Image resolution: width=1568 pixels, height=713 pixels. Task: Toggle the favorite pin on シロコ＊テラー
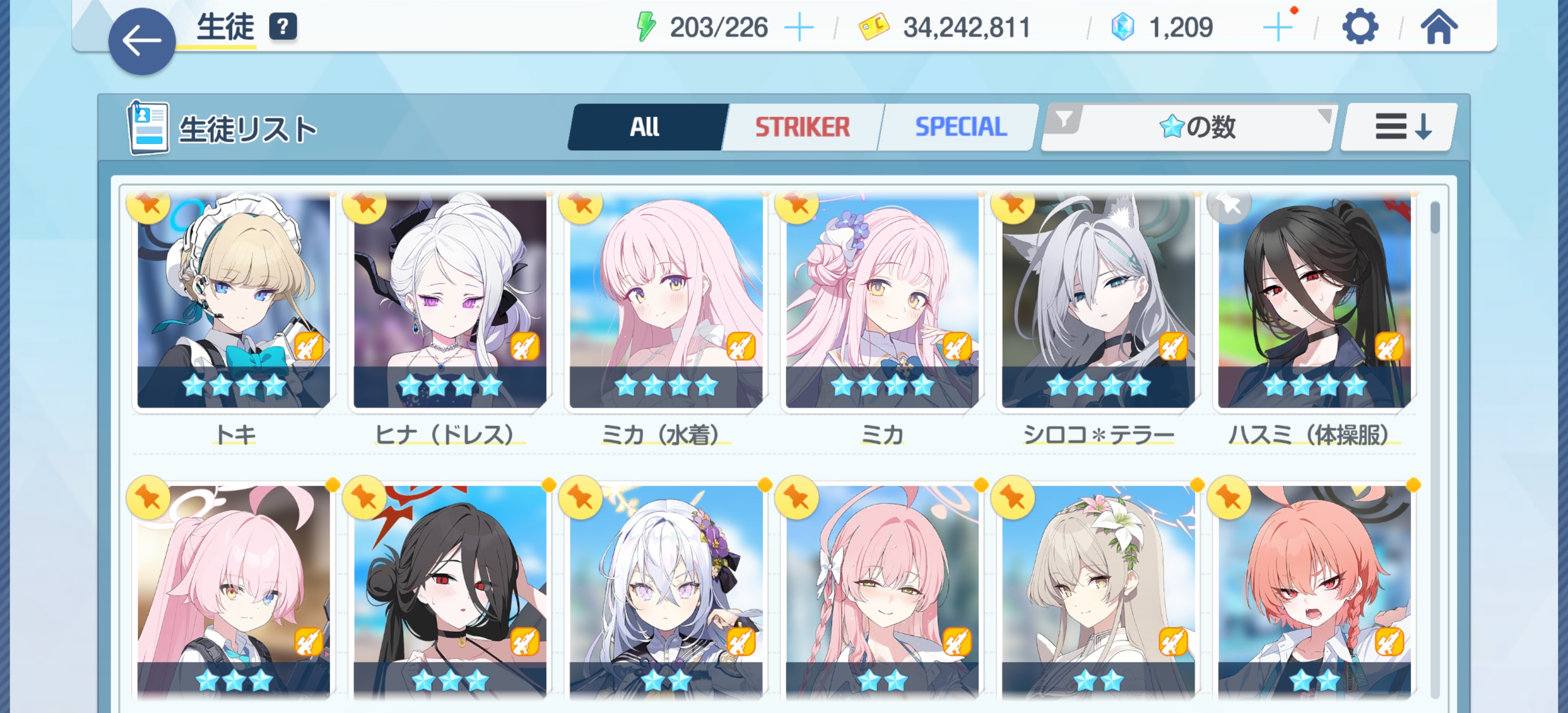coord(1013,204)
